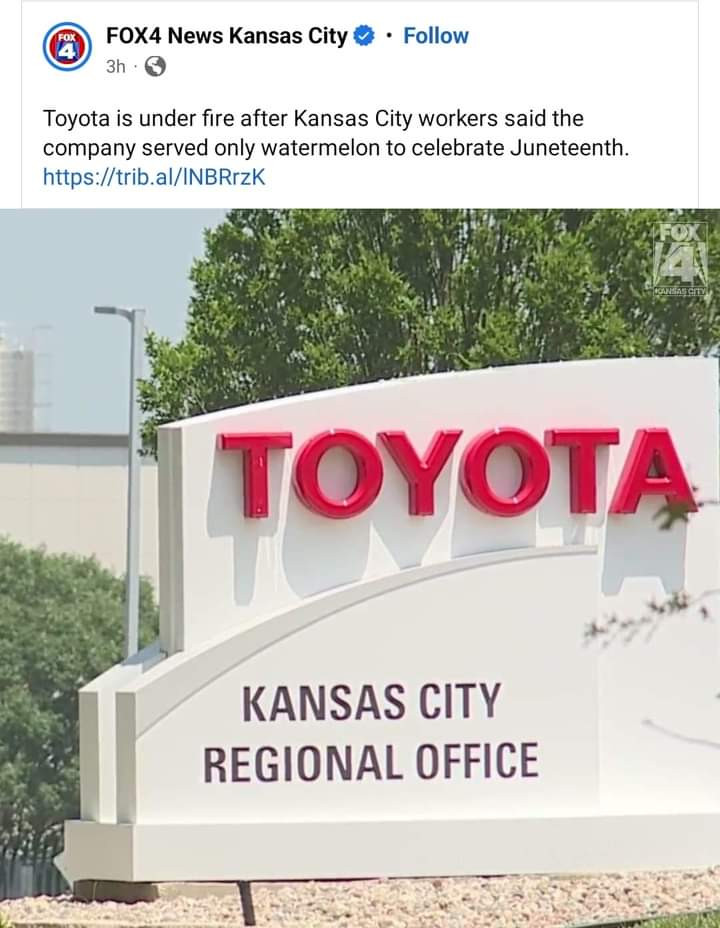Click the white storage tank in the photo background
Viewport: 720px width, 928px height.
coord(17,379)
